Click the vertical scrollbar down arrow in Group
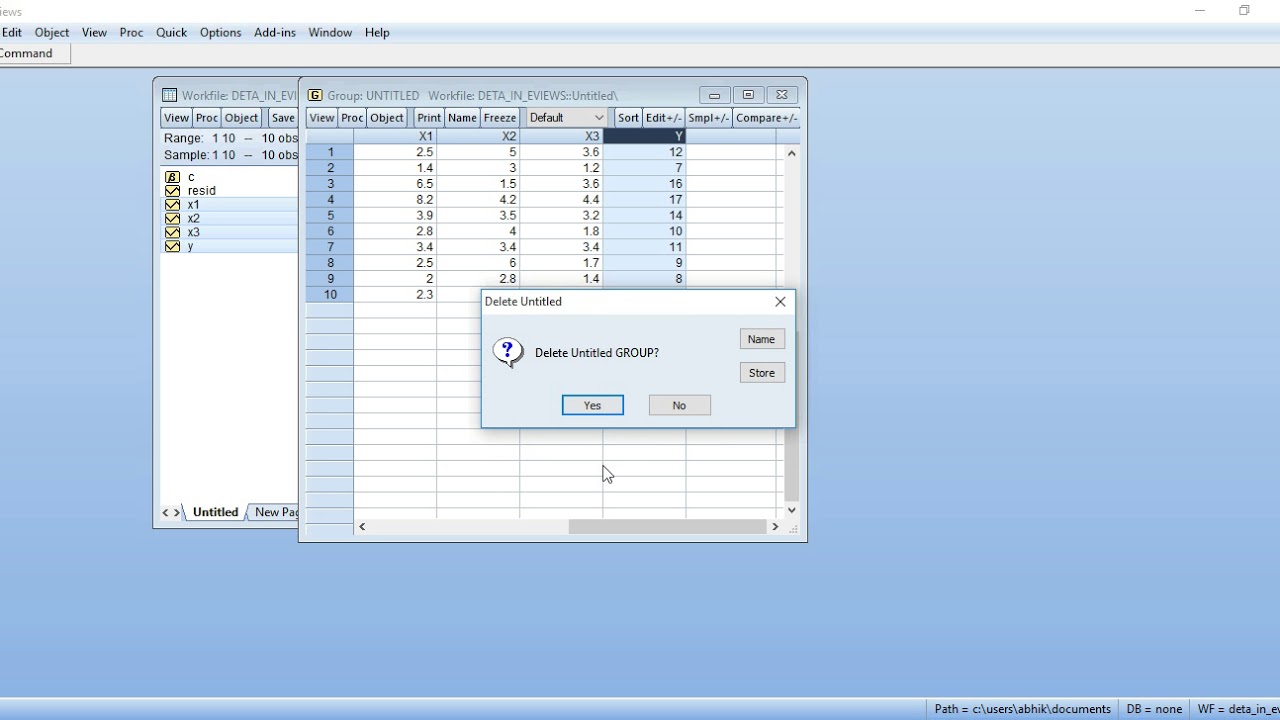The height and width of the screenshot is (720, 1280). 791,510
